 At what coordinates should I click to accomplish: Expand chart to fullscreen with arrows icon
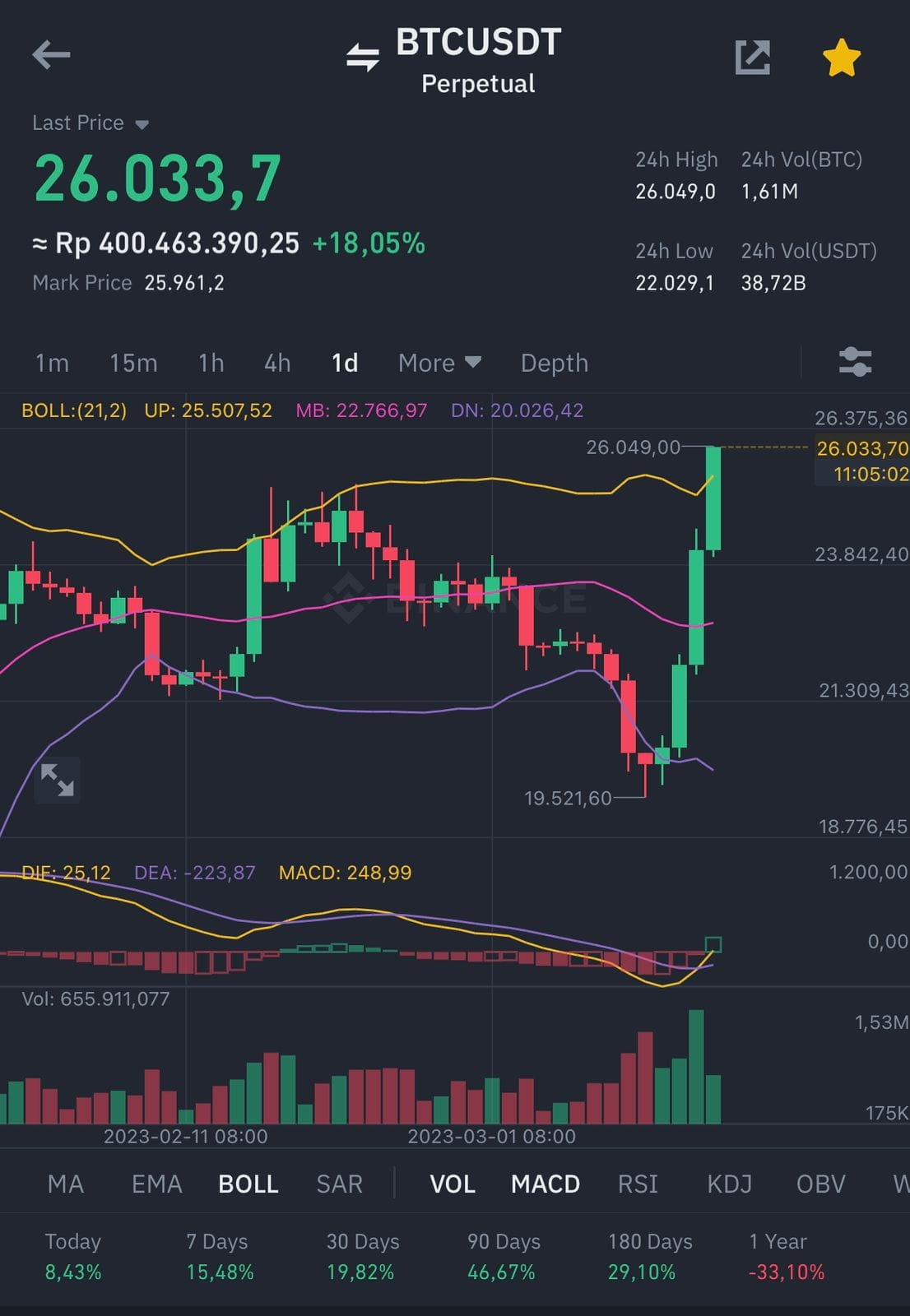[x=56, y=781]
